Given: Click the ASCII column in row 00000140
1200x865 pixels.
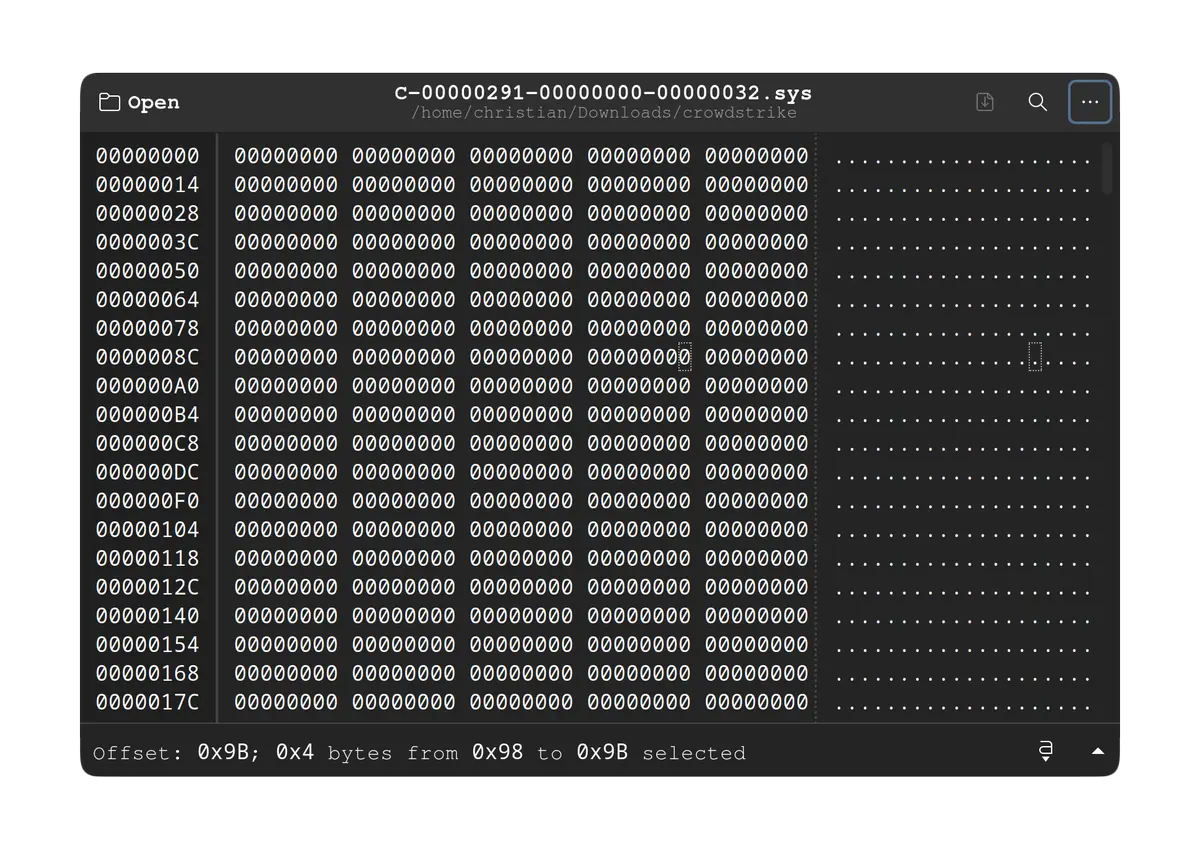Looking at the screenshot, I should [x=961, y=616].
